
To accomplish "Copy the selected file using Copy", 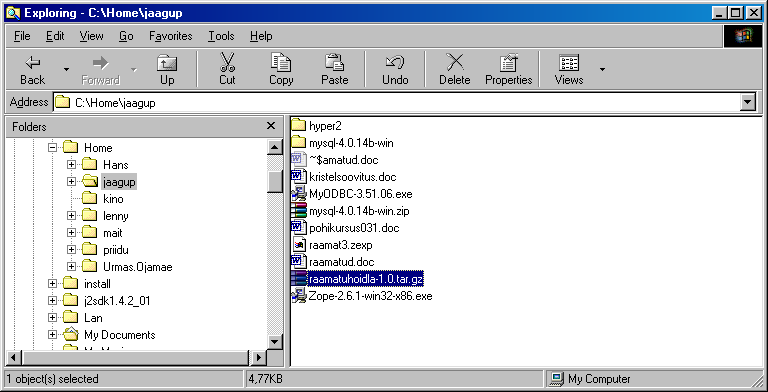I will click(x=281, y=70).
